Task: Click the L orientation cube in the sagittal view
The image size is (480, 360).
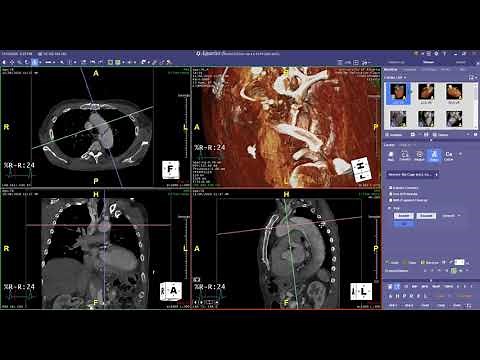Action: click(x=361, y=291)
